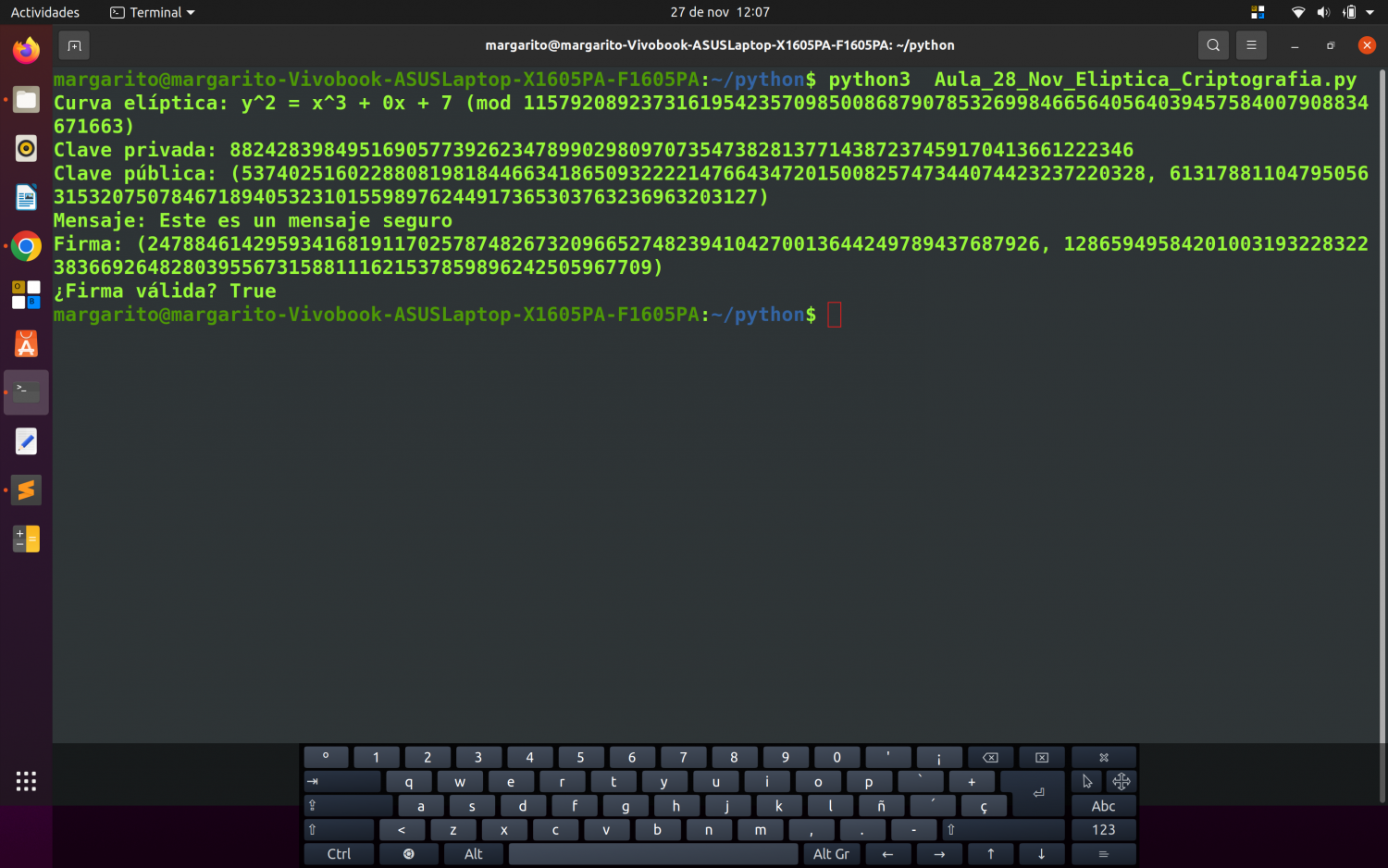This screenshot has height=868, width=1388.
Task: Open Rhythmbox in the dock
Action: pyautogui.click(x=26, y=148)
